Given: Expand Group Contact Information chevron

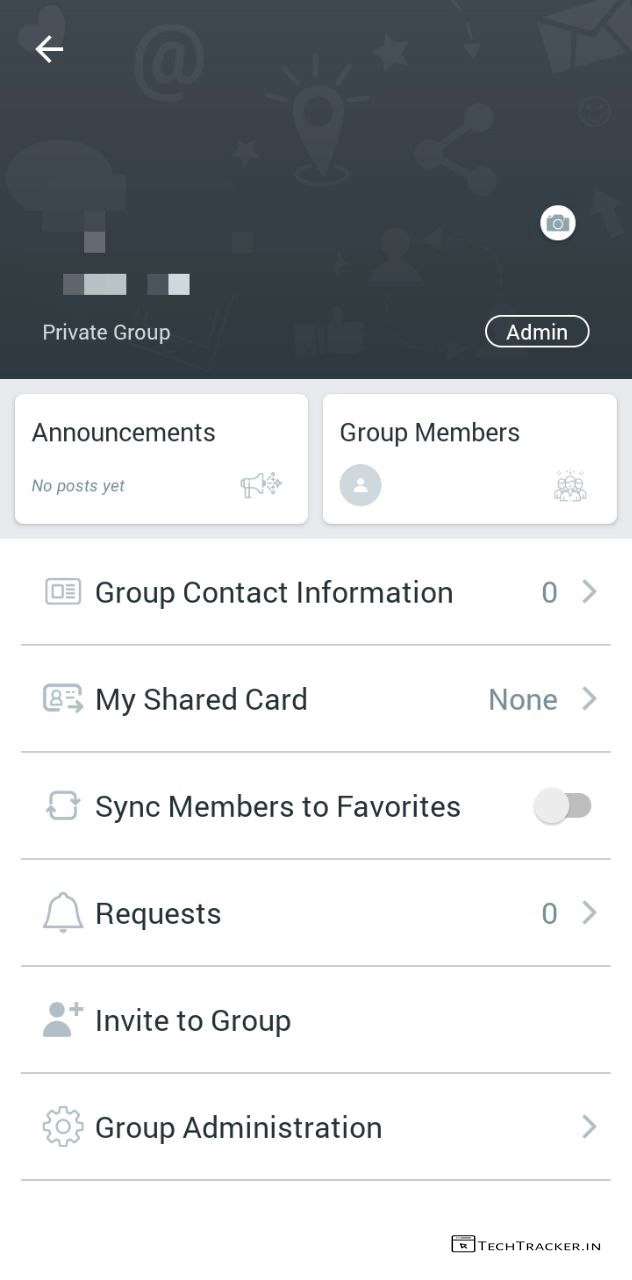Looking at the screenshot, I should pos(589,592).
